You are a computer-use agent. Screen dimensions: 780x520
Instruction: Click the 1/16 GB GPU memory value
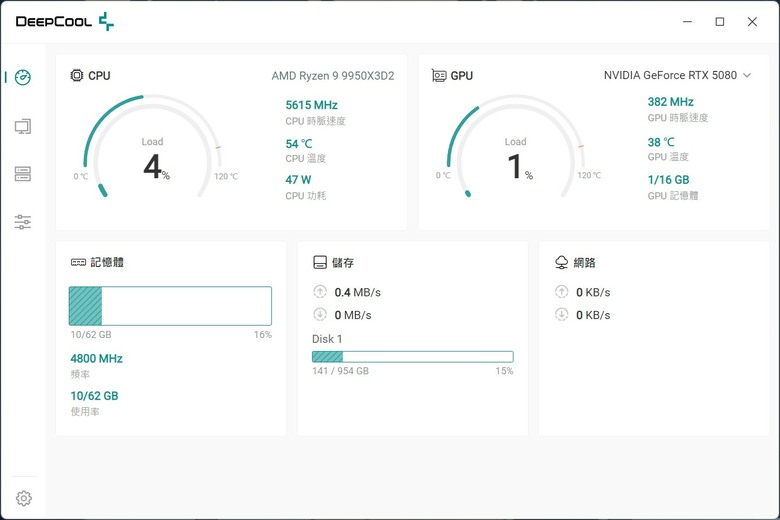pyautogui.click(x=669, y=180)
